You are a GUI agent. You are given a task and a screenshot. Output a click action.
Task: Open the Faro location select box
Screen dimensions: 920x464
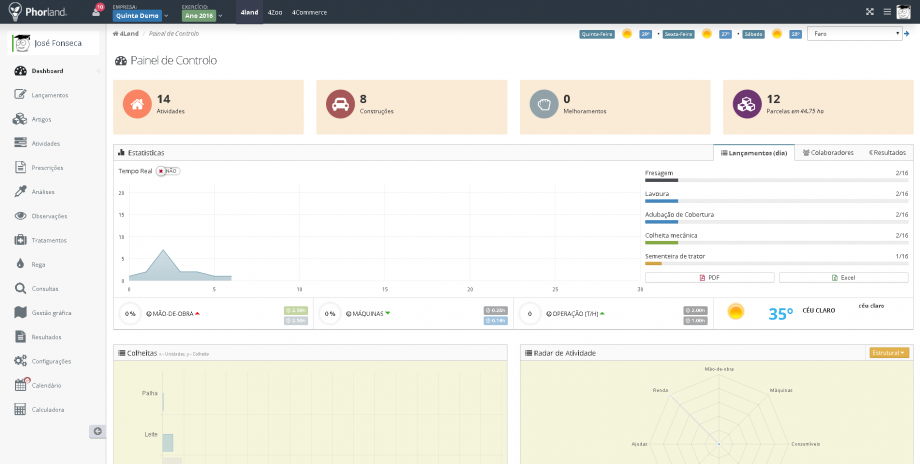(854, 34)
